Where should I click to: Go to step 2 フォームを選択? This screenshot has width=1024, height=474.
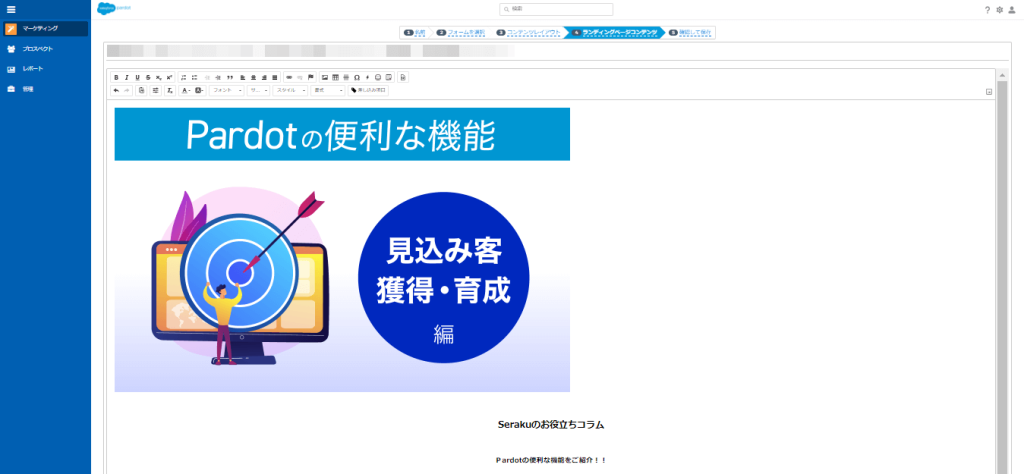pos(462,33)
